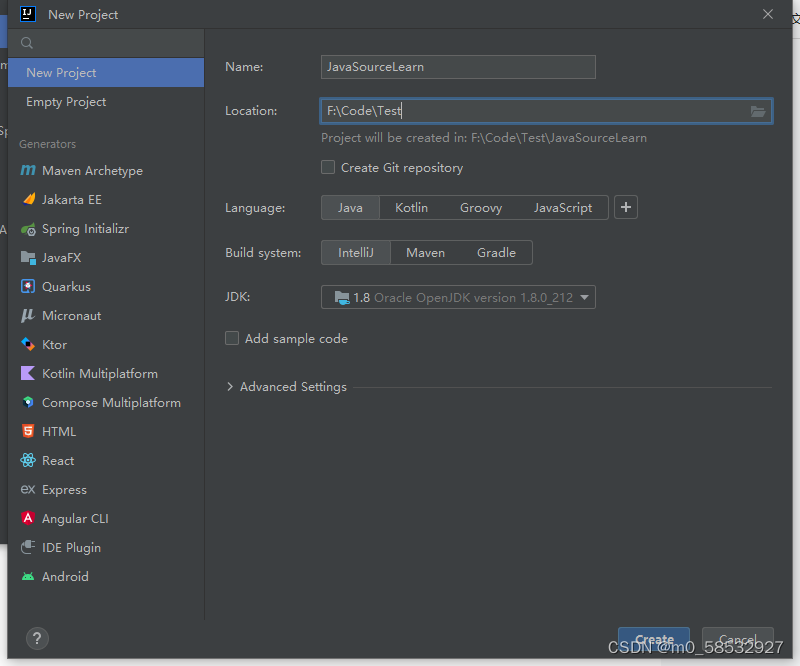The image size is (800, 666).
Task: Choose Kotlin Multiplatform generator label
Action: (100, 374)
